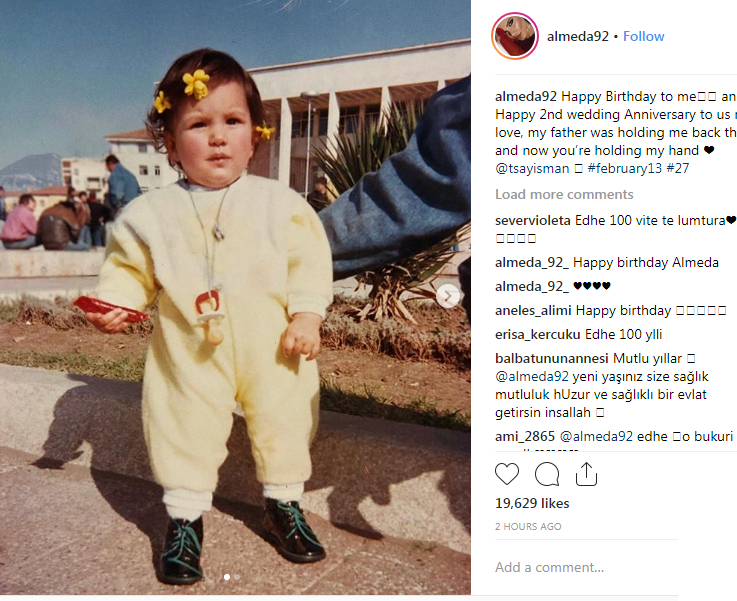The image size is (737, 601).
Task: View 19,629 likes list
Action: (x=532, y=503)
